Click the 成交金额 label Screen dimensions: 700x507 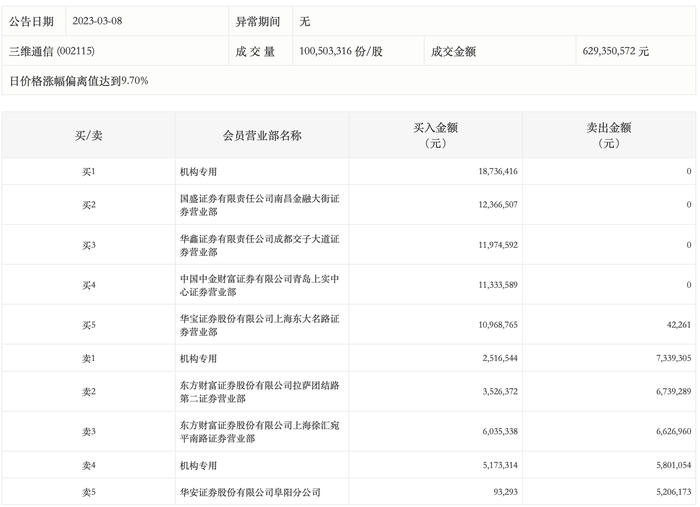pos(453,51)
